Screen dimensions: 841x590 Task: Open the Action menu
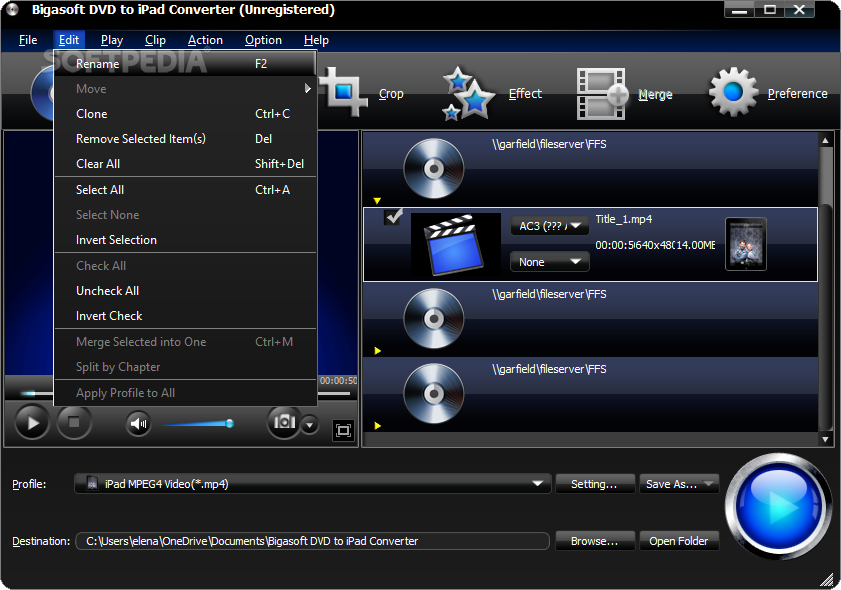point(205,40)
